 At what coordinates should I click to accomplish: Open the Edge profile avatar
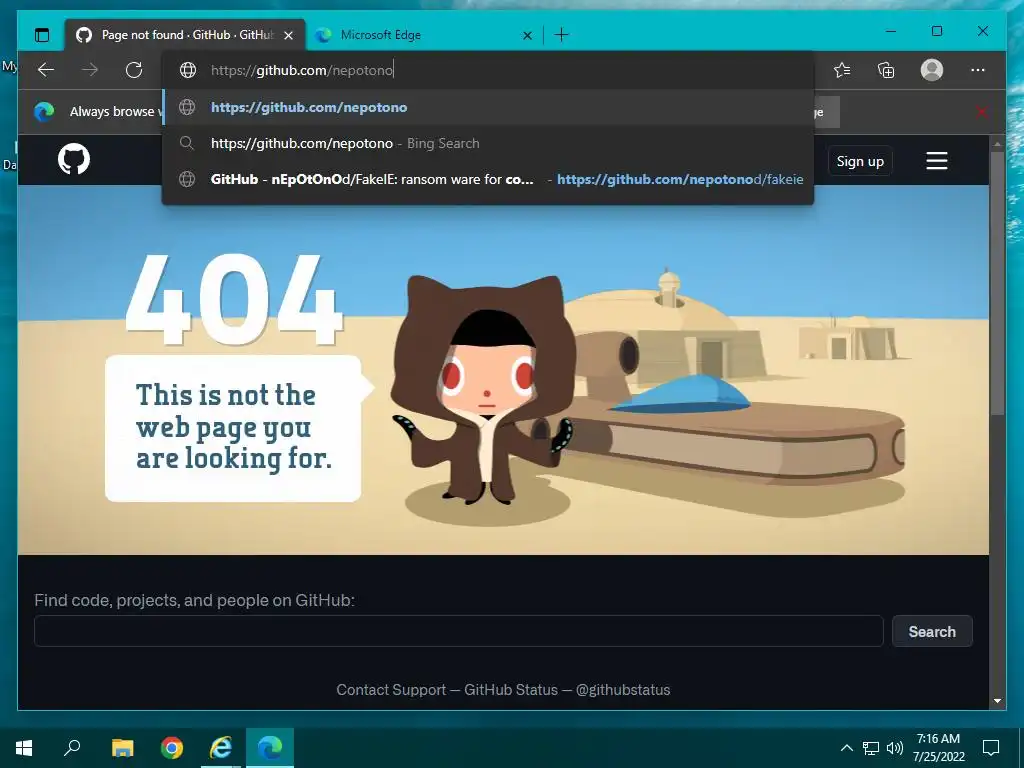[x=932, y=70]
